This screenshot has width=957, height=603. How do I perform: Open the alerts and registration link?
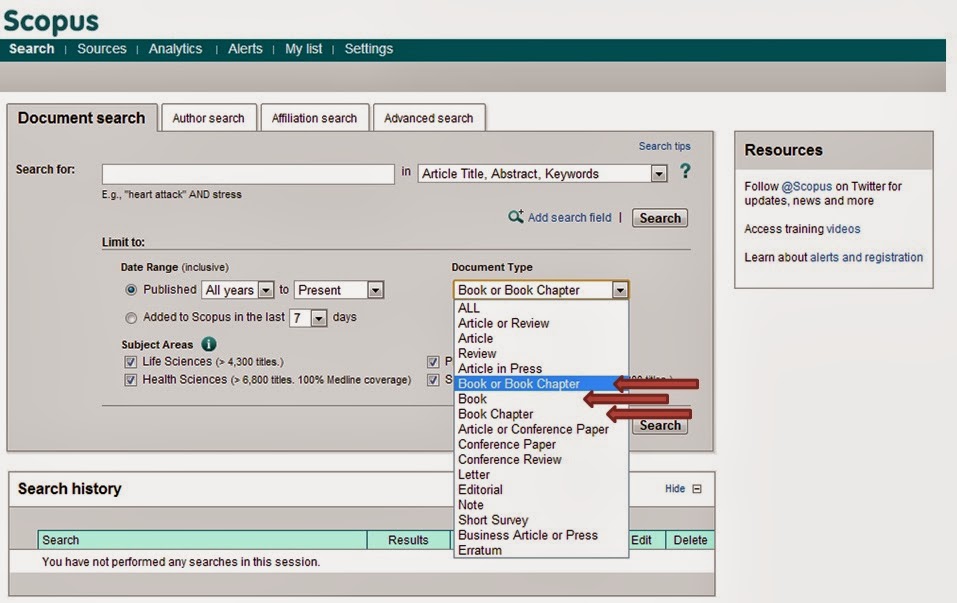coord(866,257)
